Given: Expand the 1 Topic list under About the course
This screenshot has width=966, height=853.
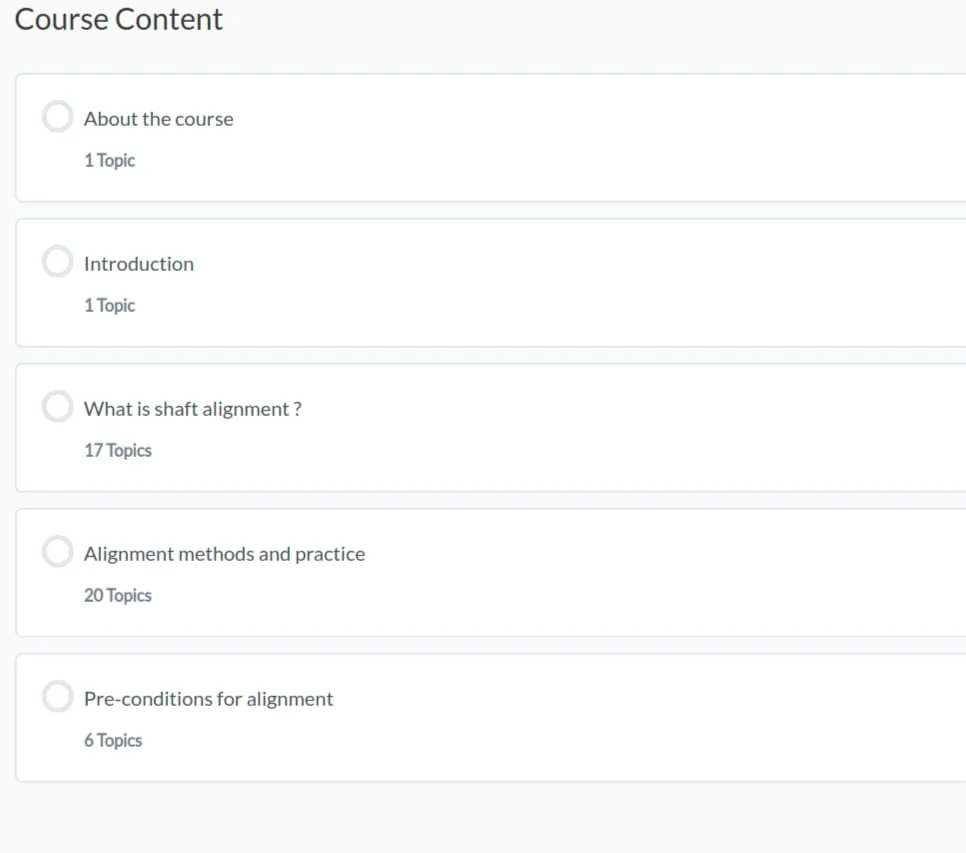Looking at the screenshot, I should pos(110,160).
